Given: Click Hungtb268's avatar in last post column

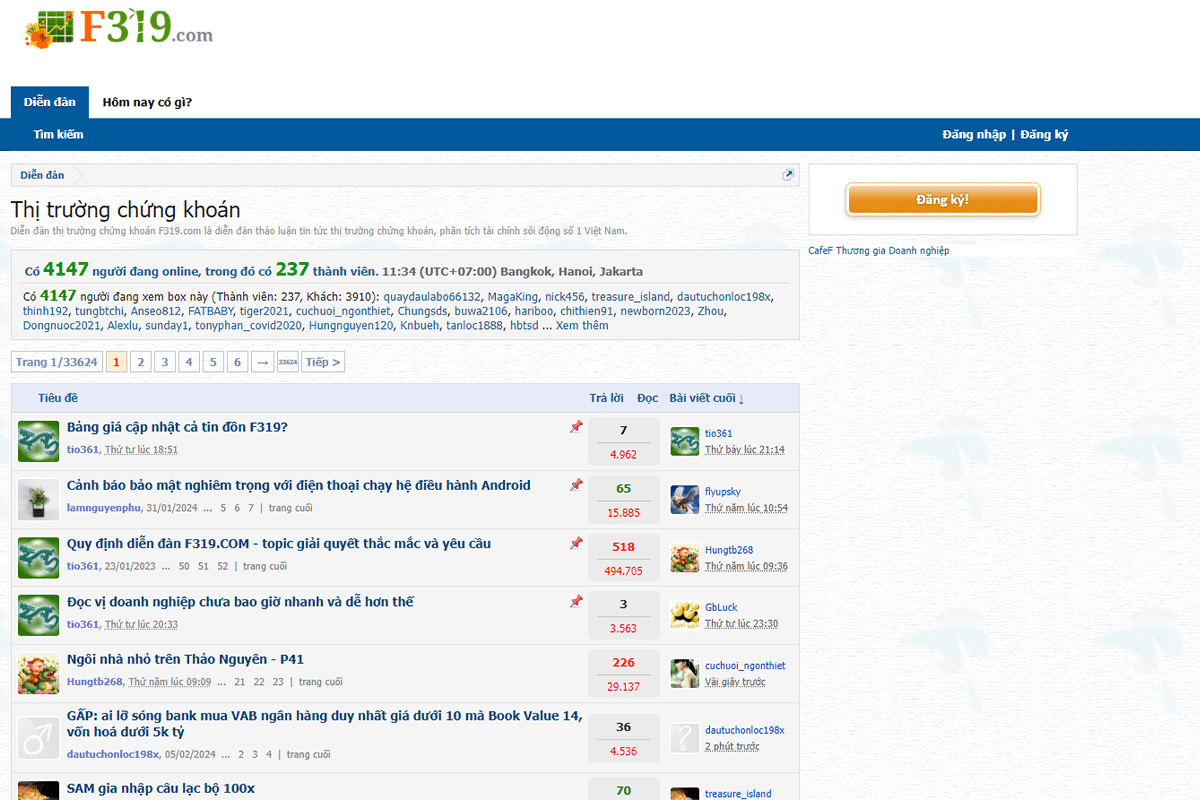Looking at the screenshot, I should tap(685, 558).
